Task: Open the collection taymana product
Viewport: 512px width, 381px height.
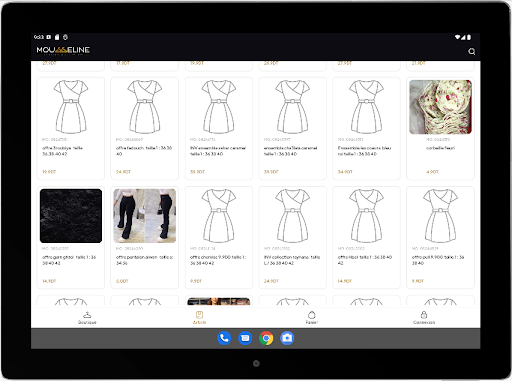Action: tap(293, 237)
